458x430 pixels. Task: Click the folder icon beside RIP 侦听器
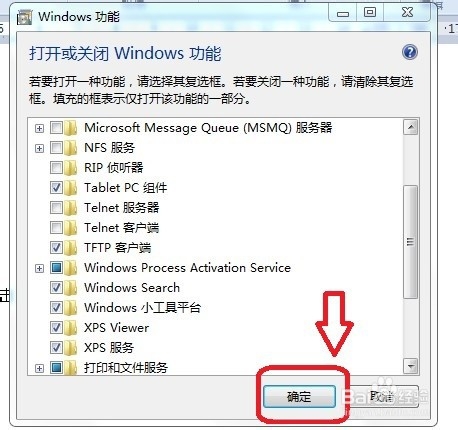[71, 168]
